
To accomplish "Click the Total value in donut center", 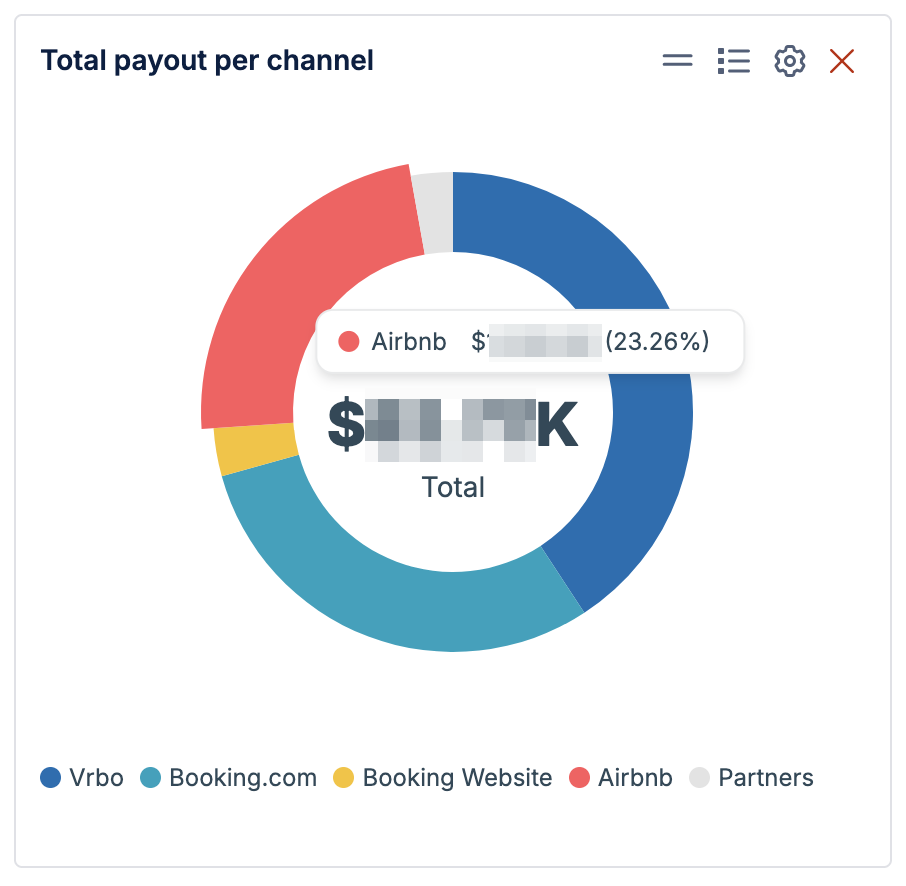I will 453,426.
